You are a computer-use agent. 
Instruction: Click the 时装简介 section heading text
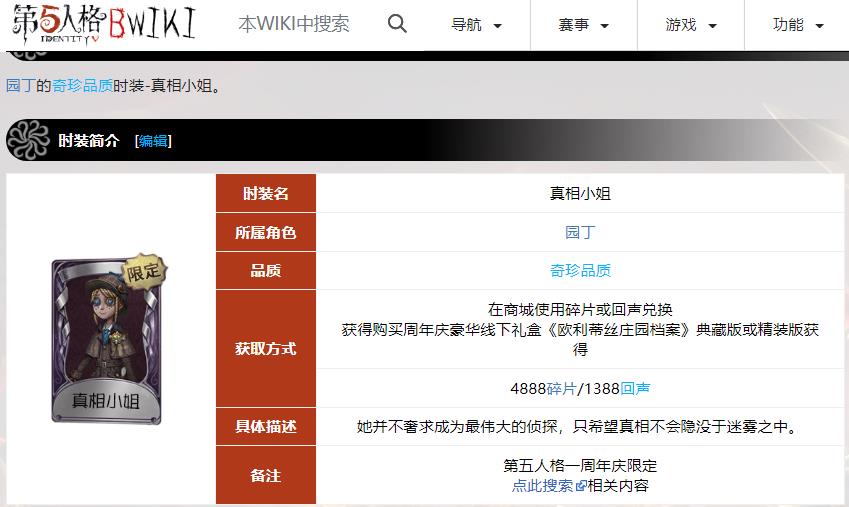[89, 141]
